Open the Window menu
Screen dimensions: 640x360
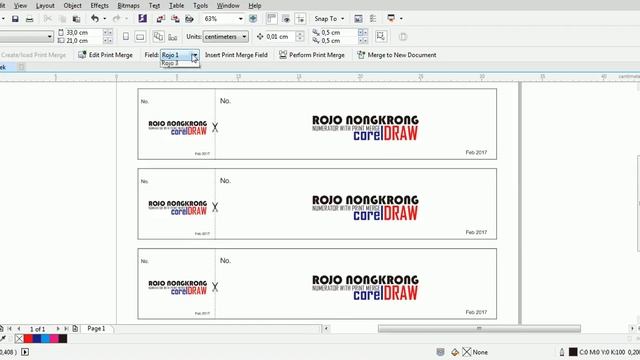228,6
